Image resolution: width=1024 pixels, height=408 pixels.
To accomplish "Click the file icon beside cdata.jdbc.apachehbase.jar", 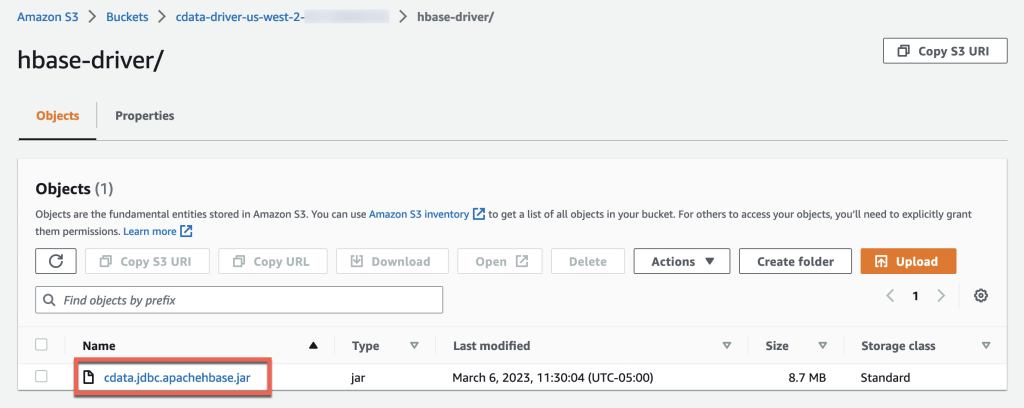I will click(x=89, y=377).
